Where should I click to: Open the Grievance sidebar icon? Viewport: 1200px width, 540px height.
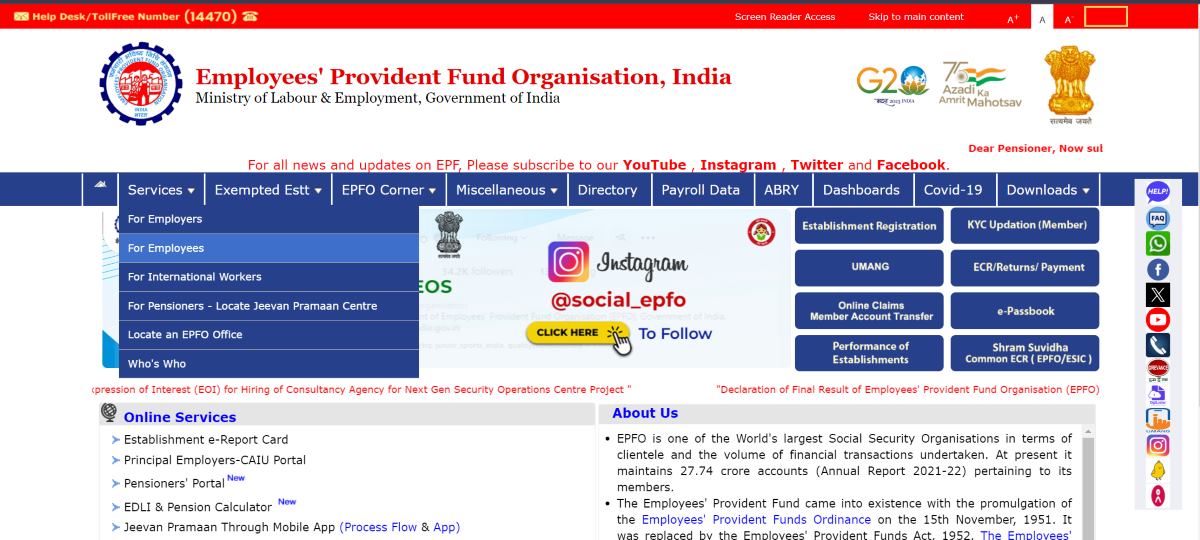click(1158, 370)
